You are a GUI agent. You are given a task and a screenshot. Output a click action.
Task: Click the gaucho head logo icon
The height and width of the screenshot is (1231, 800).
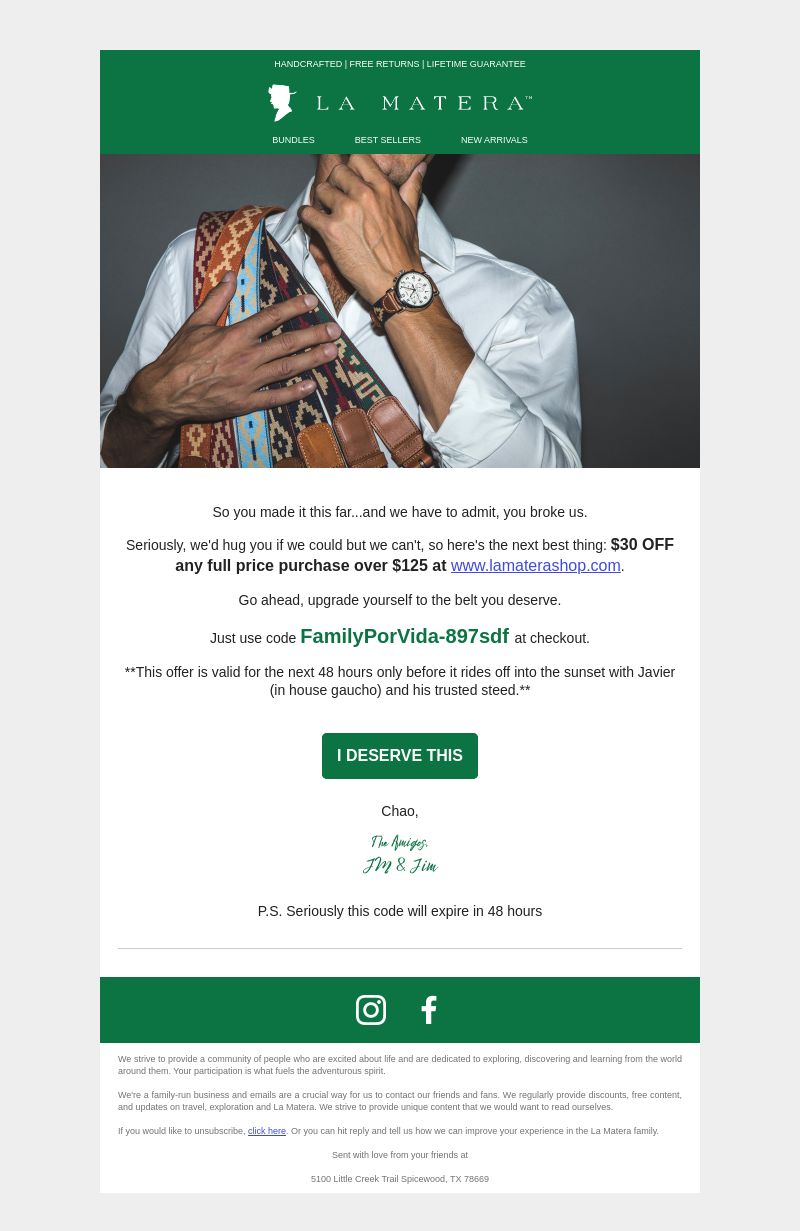click(x=282, y=103)
